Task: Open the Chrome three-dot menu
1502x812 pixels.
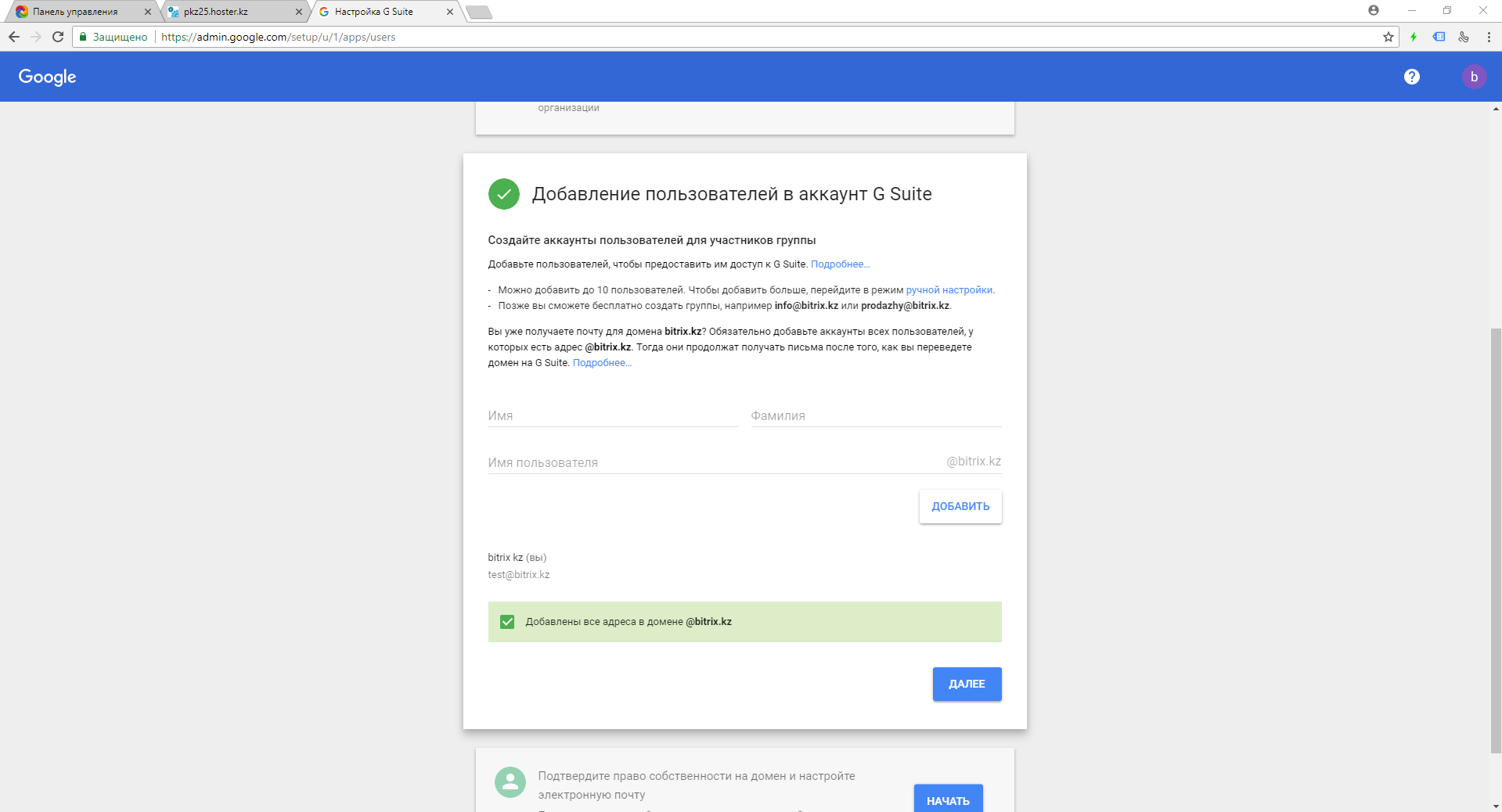Action: pos(1489,37)
